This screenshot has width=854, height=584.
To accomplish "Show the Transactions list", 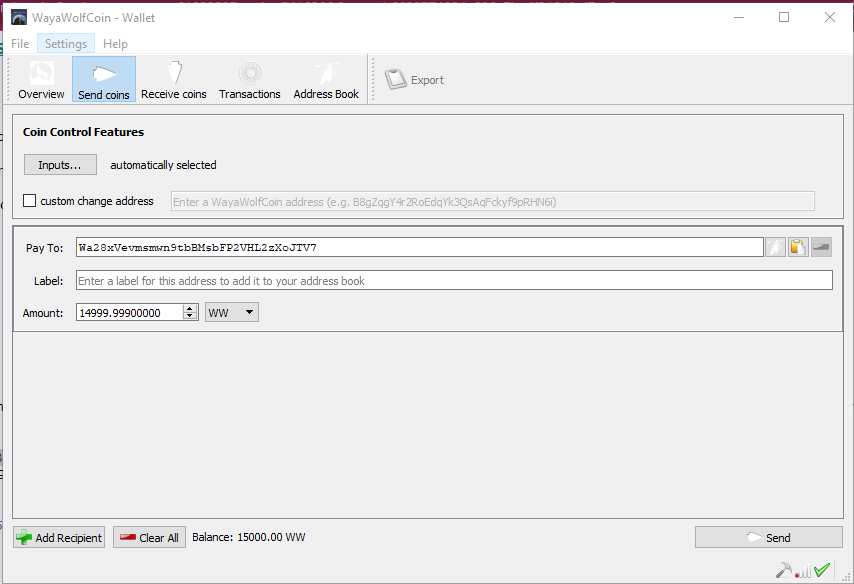I will [x=249, y=80].
